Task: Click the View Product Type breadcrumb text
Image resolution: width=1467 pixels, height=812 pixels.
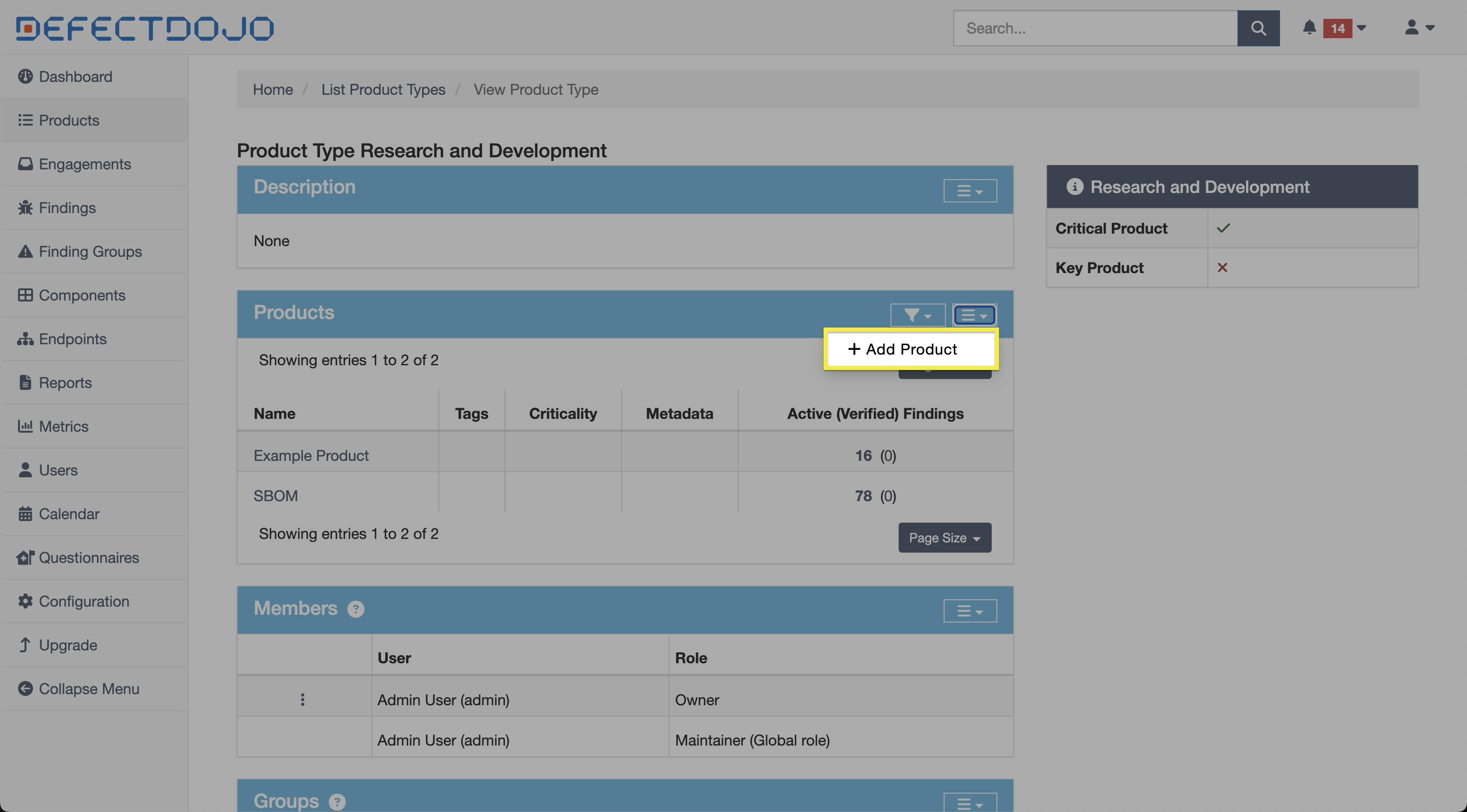Action: 536,89
